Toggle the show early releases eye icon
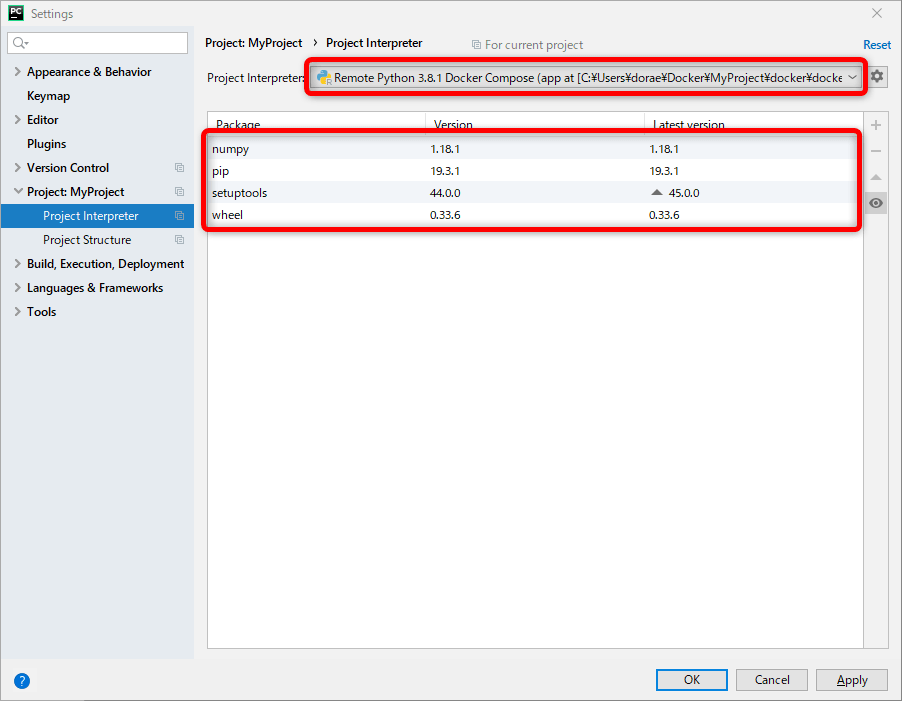The height and width of the screenshot is (701, 902). [x=876, y=203]
